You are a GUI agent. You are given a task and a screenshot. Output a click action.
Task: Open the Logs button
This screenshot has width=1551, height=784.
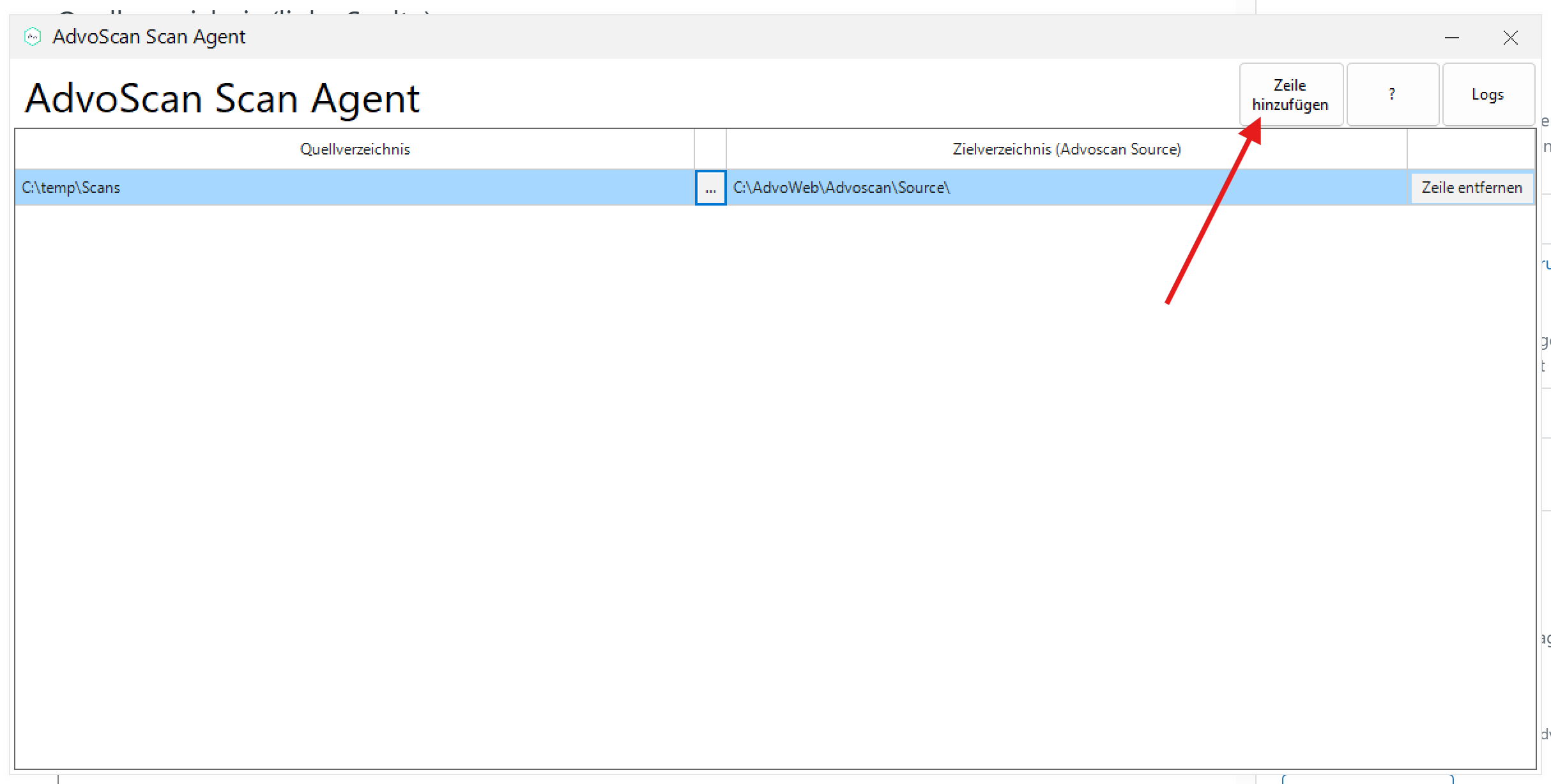[x=1488, y=94]
